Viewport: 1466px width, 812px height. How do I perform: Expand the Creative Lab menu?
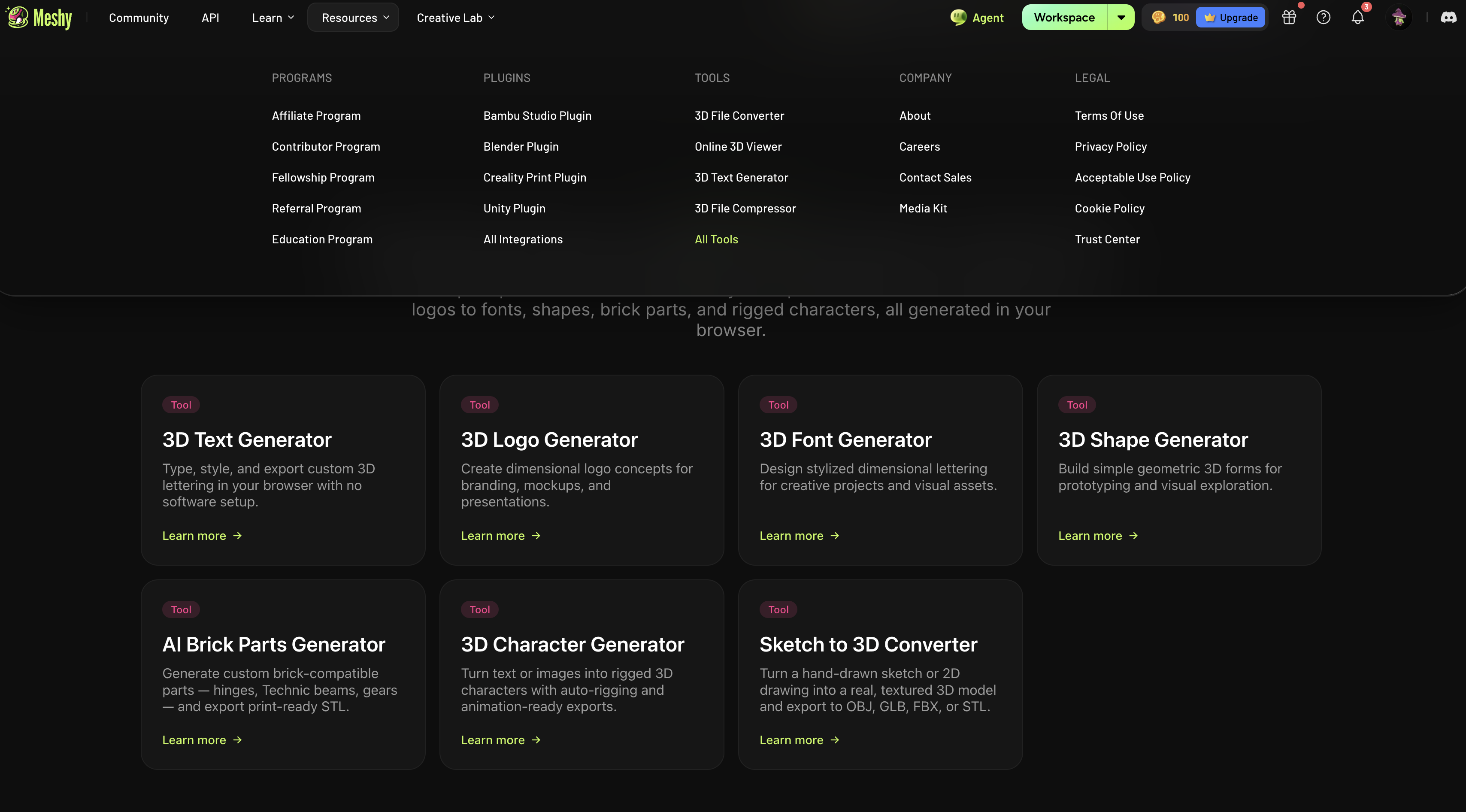456,18
